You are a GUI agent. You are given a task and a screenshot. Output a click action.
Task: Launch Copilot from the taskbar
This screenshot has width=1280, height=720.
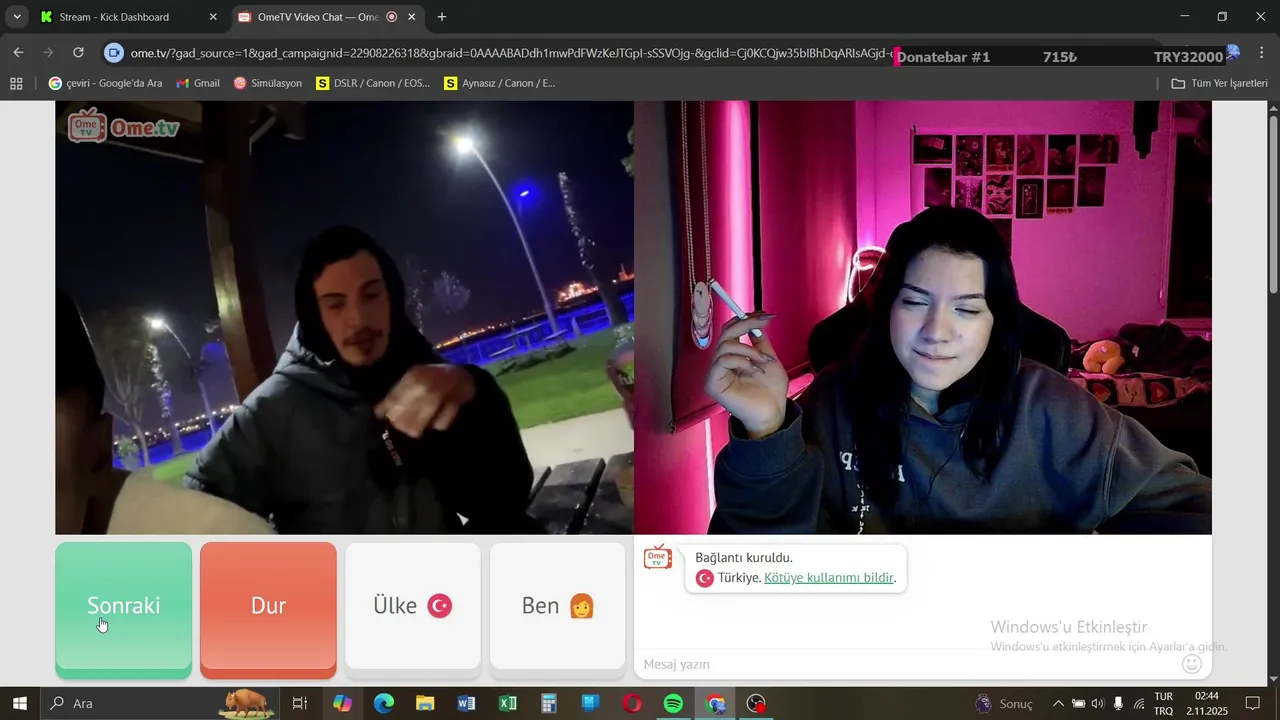point(342,703)
